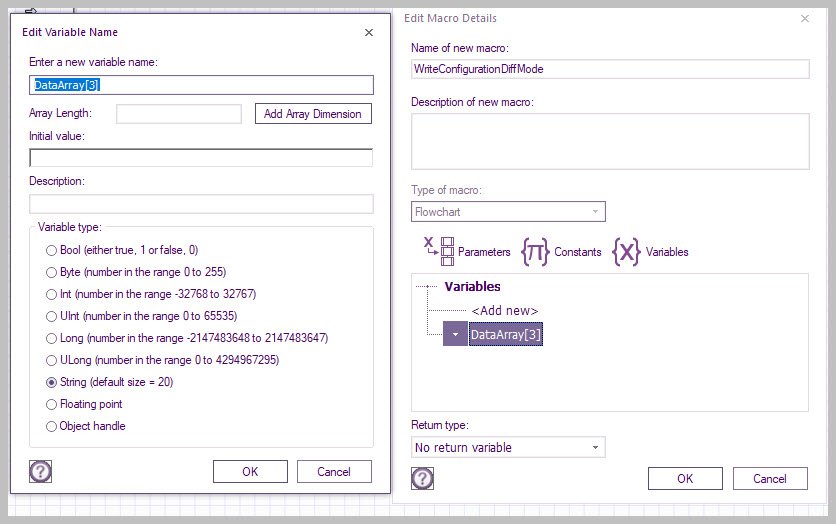Click the Array Length input field
The image size is (836, 524).
click(x=179, y=114)
